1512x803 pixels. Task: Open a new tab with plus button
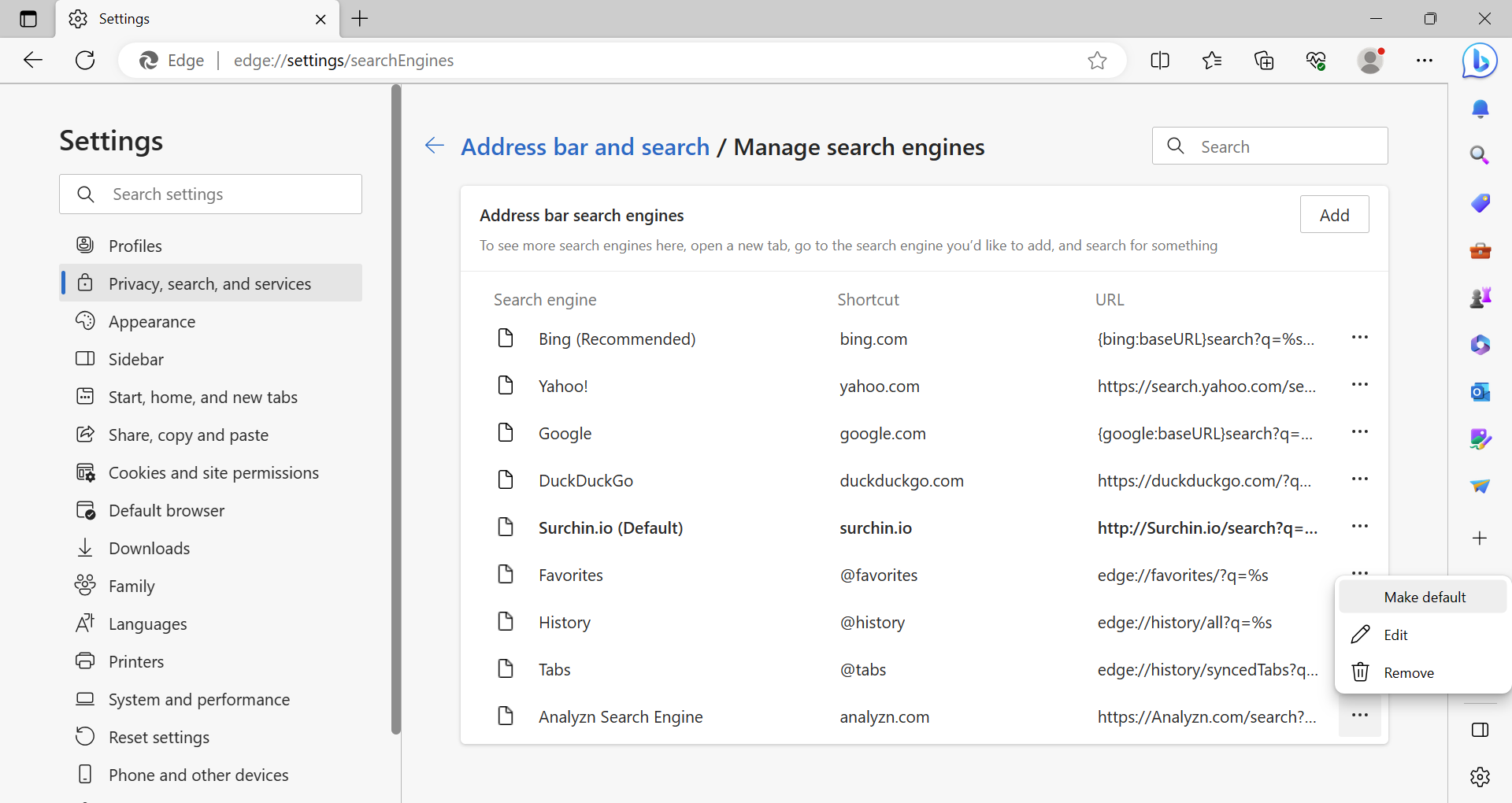pos(360,19)
